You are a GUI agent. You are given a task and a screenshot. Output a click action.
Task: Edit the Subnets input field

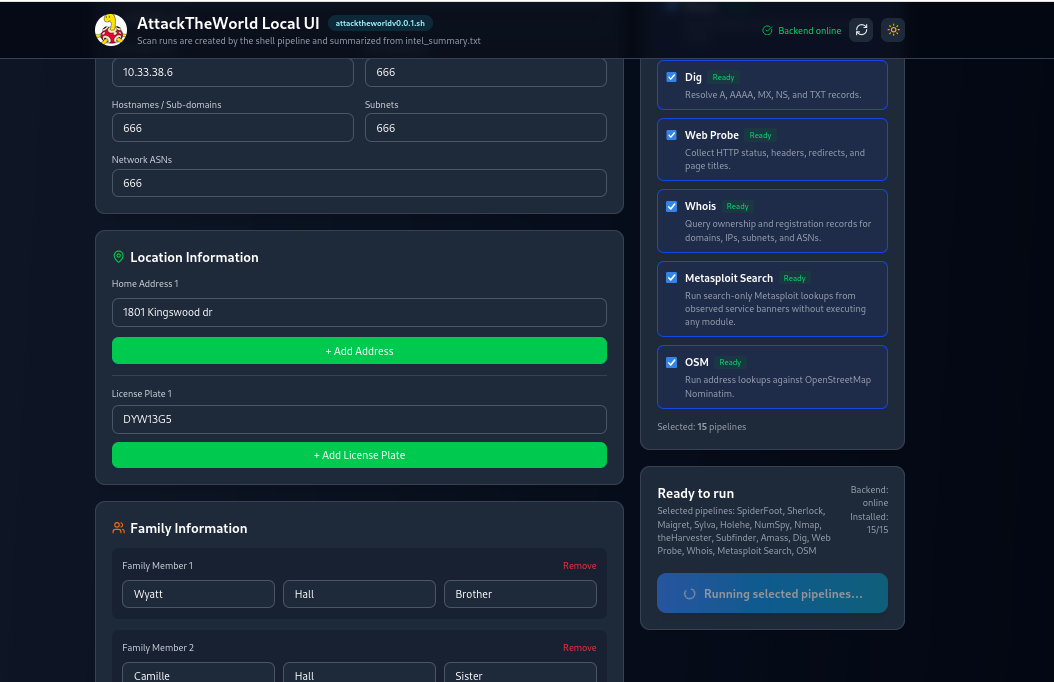485,128
